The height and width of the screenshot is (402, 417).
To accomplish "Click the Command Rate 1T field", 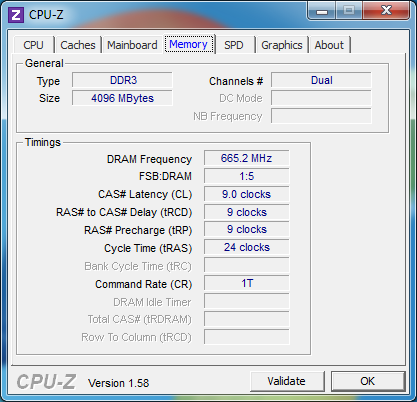I will pyautogui.click(x=246, y=283).
